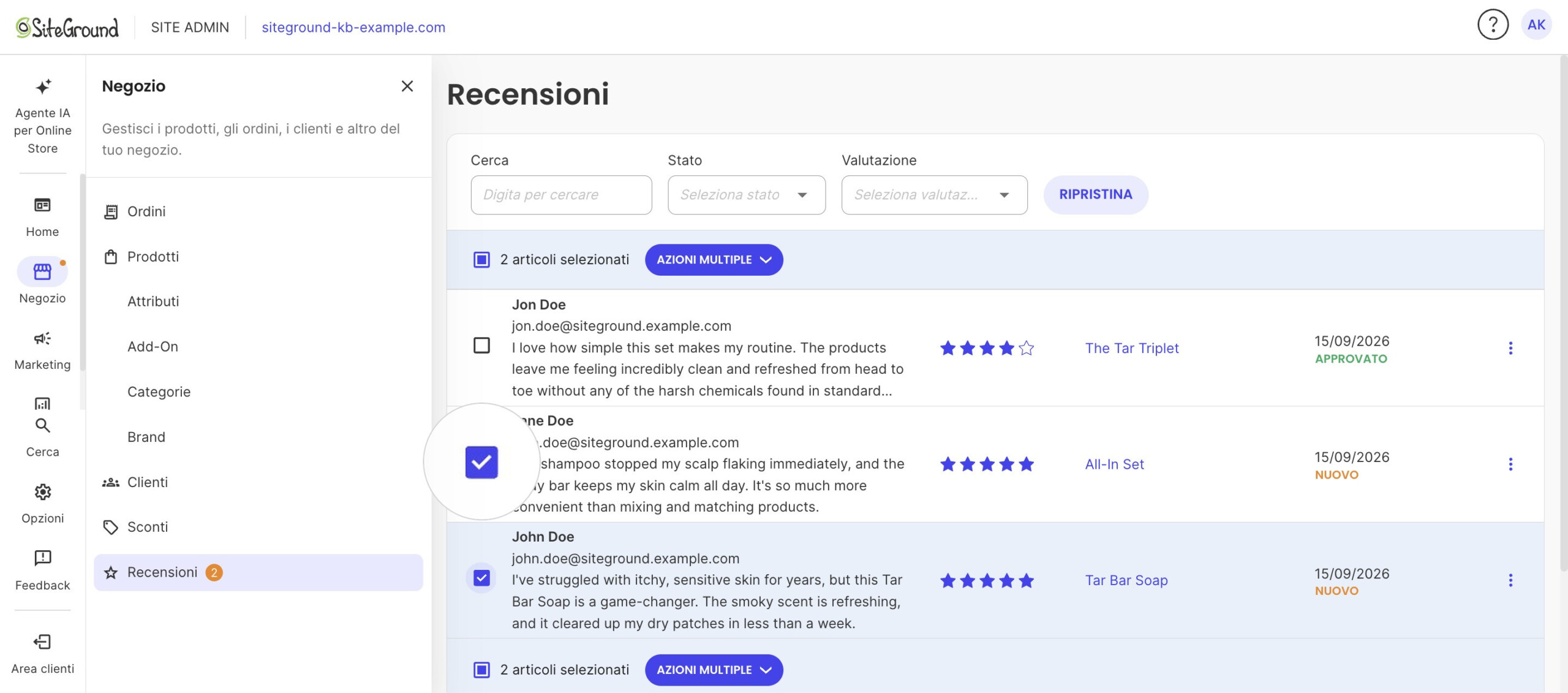Viewport: 1568px width, 693px height.
Task: Open Sconti menu item
Action: pos(258,527)
